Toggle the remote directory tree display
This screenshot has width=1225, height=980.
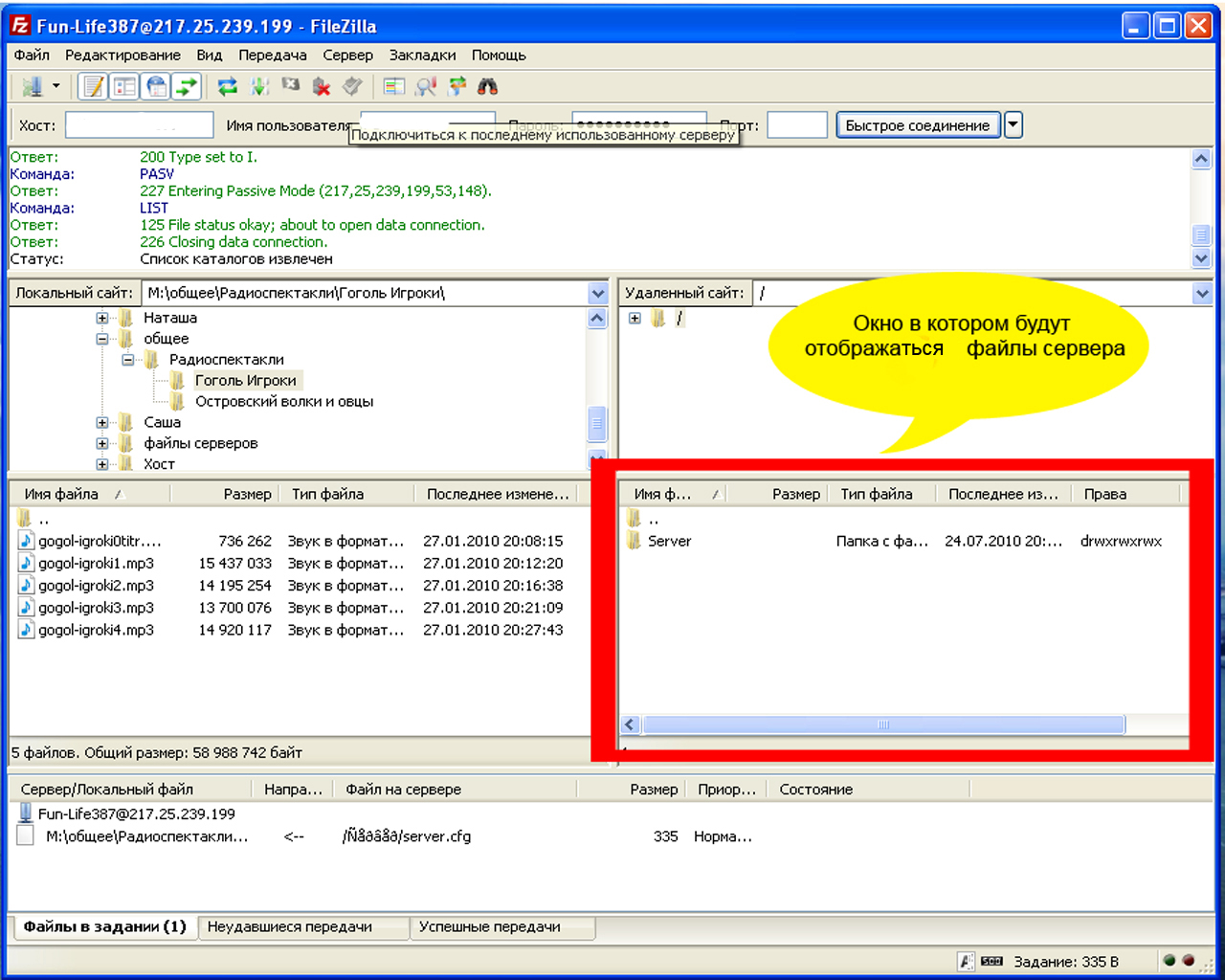[x=155, y=87]
